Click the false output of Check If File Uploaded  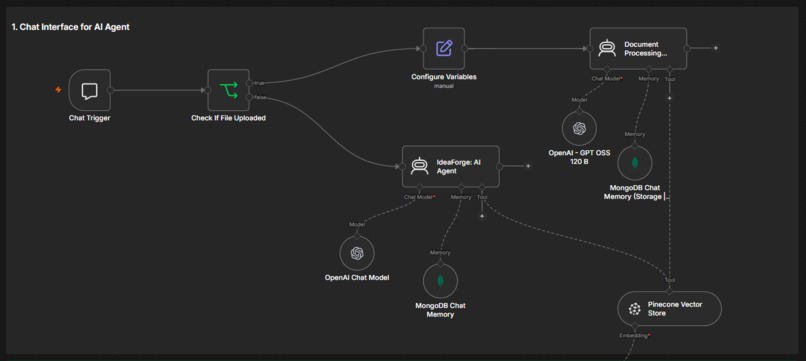tap(249, 97)
